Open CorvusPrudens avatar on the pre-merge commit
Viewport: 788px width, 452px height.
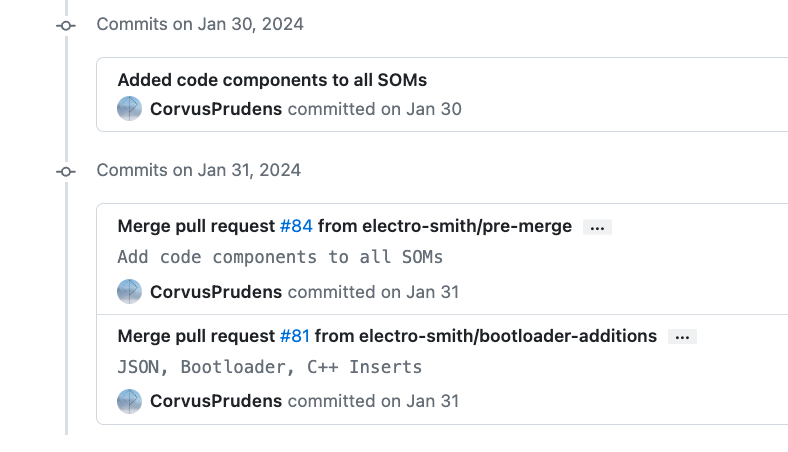[130, 292]
